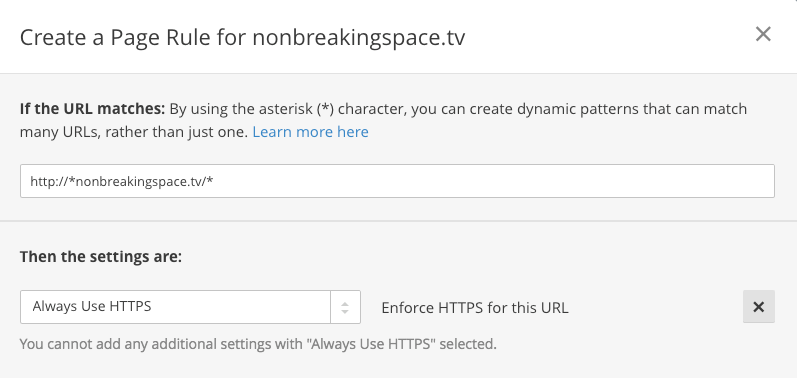The height and width of the screenshot is (378, 797).
Task: Click the 'You cannot add any additional settings' note
Action: [258, 344]
